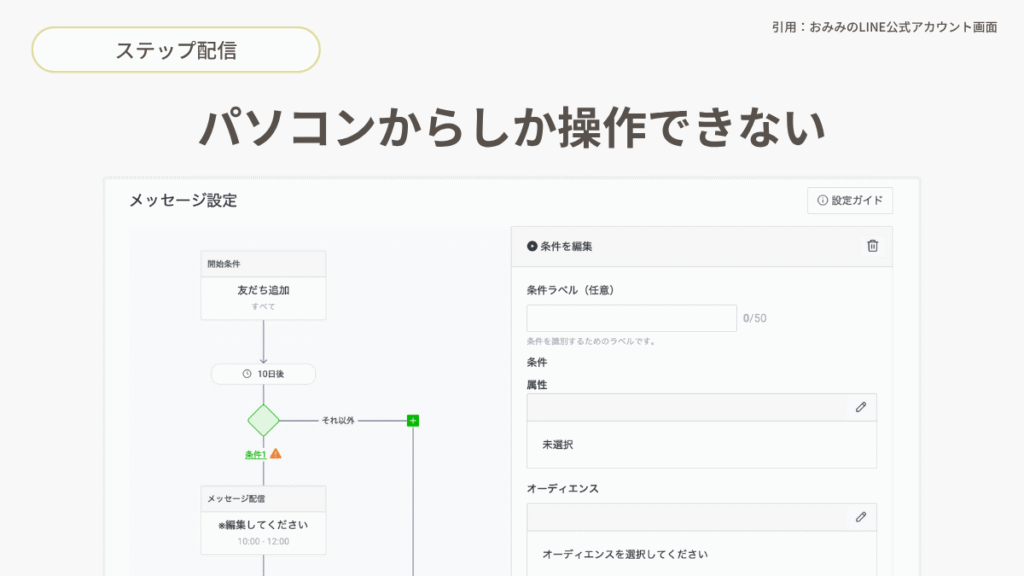Image resolution: width=1024 pixels, height=576 pixels.
Task: Click the それ以外 branch label
Action: coord(337,421)
